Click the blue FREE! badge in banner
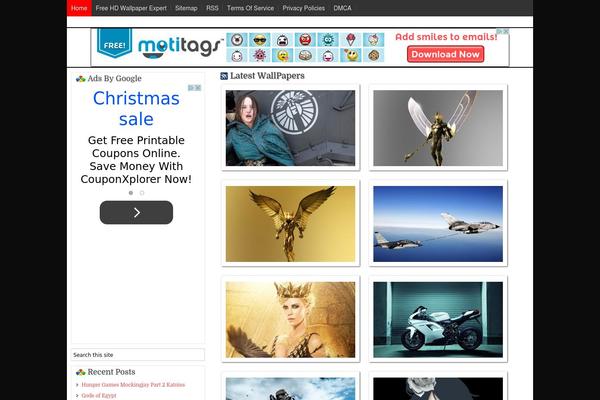The width and height of the screenshot is (600, 400). tap(114, 43)
